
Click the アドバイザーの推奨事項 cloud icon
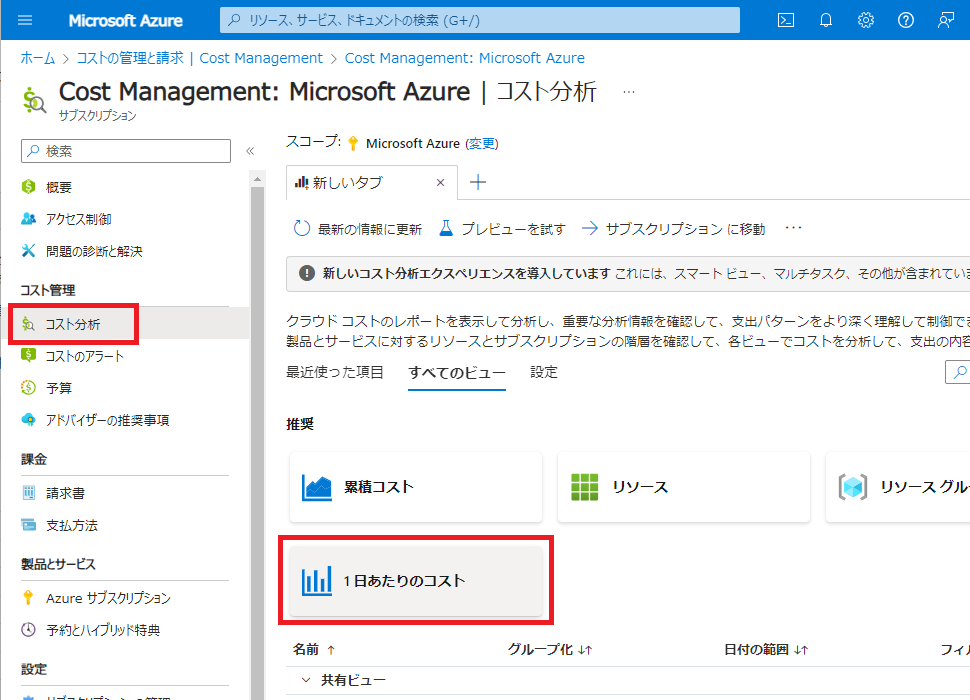28,420
